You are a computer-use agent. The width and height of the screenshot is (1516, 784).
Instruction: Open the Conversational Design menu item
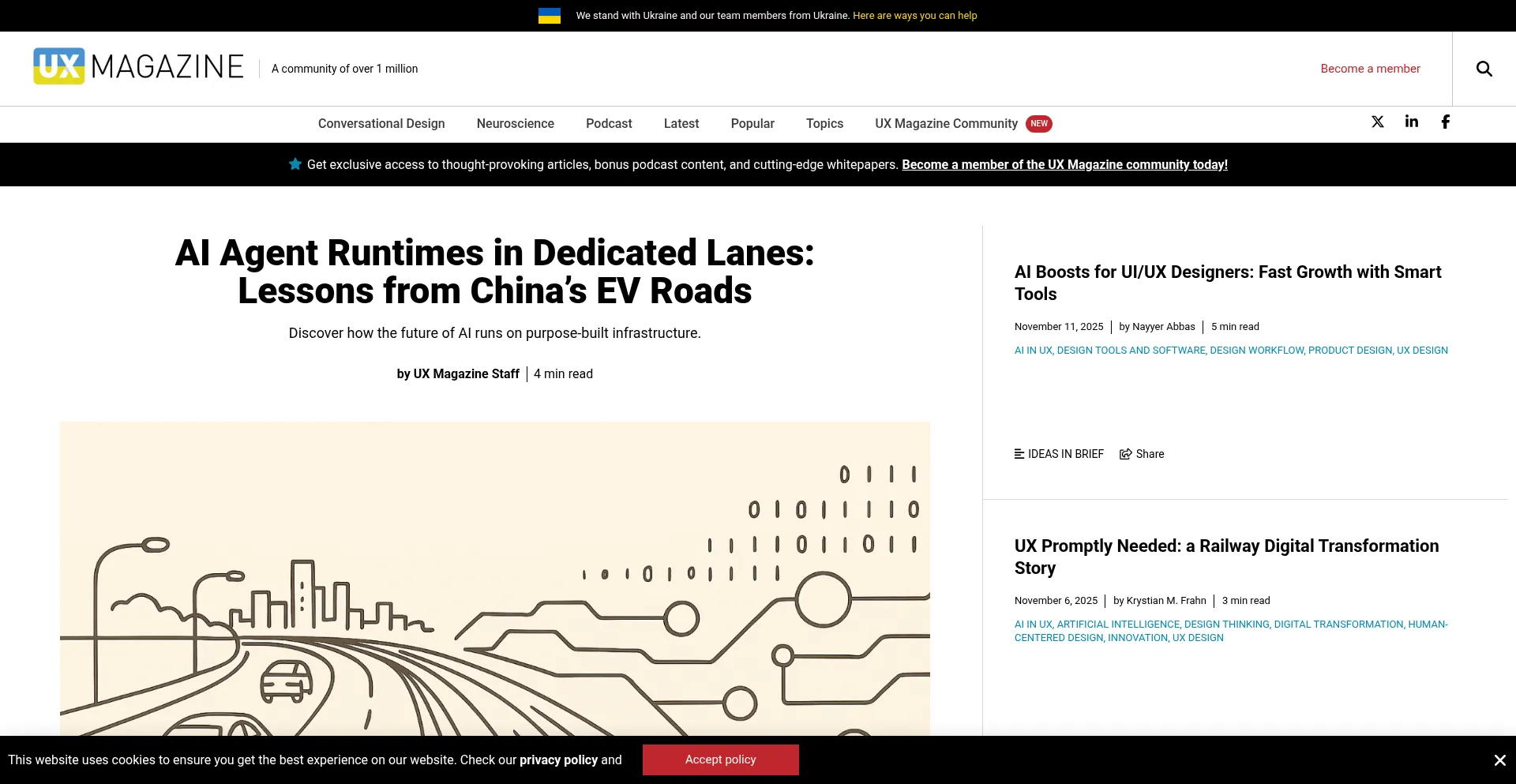pos(381,124)
